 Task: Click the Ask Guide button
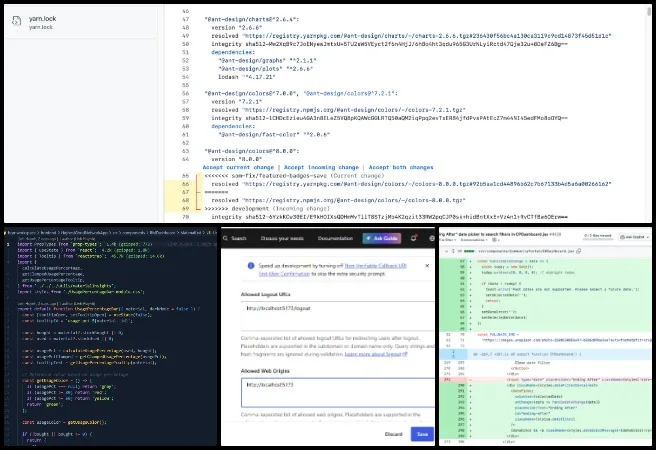click(382, 238)
